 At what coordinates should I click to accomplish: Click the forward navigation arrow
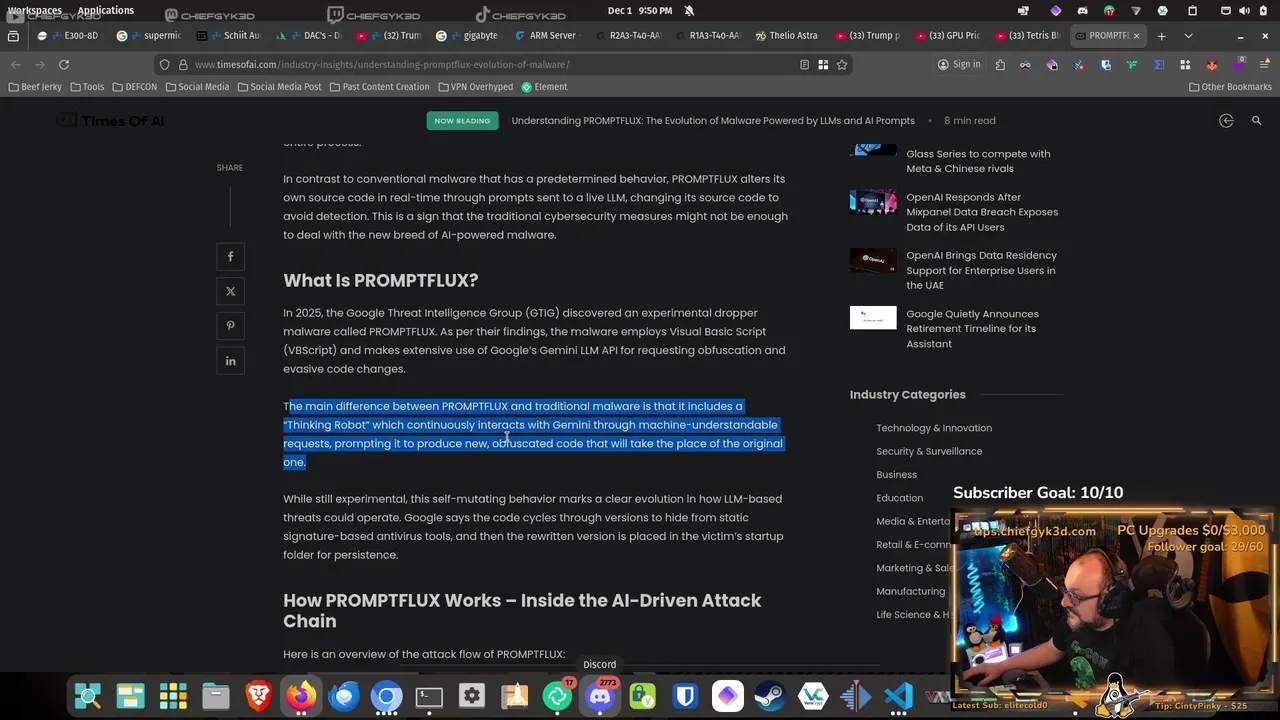click(39, 65)
